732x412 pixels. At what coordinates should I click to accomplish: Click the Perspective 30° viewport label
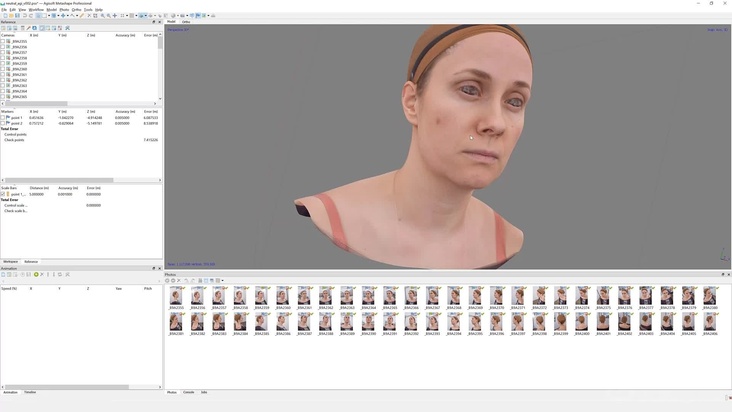pyautogui.click(x=178, y=29)
